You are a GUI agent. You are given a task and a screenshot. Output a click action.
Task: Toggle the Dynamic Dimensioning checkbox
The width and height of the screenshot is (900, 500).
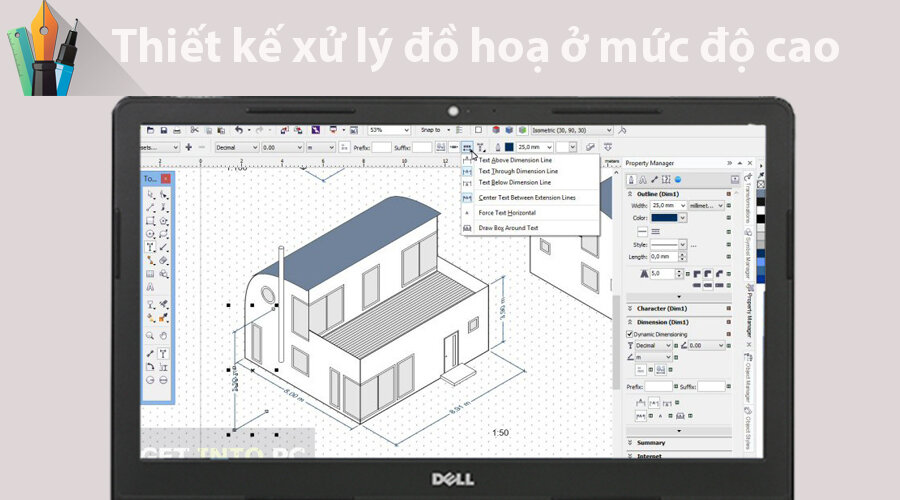click(x=630, y=334)
